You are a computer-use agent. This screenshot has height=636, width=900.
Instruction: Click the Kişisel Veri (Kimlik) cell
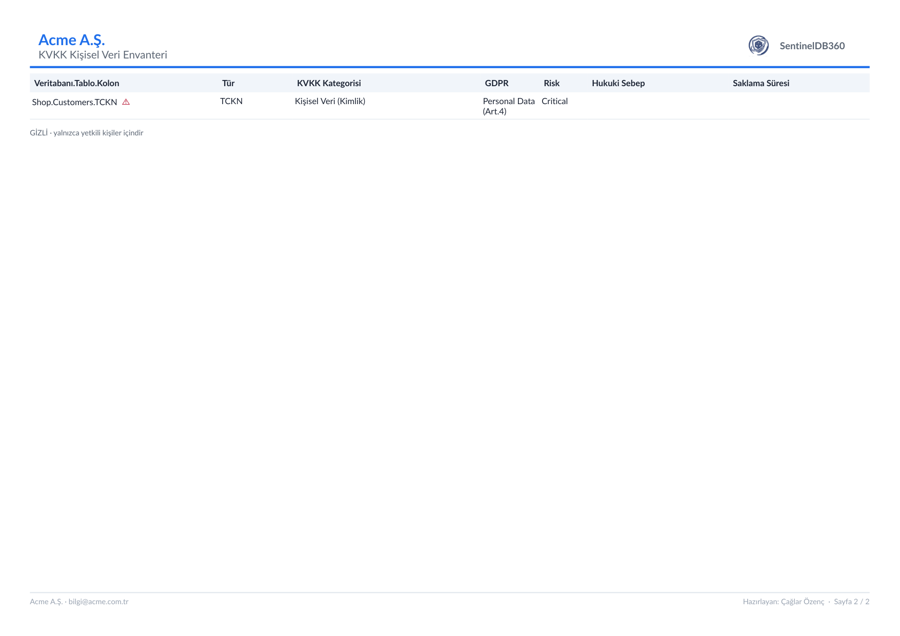(330, 101)
